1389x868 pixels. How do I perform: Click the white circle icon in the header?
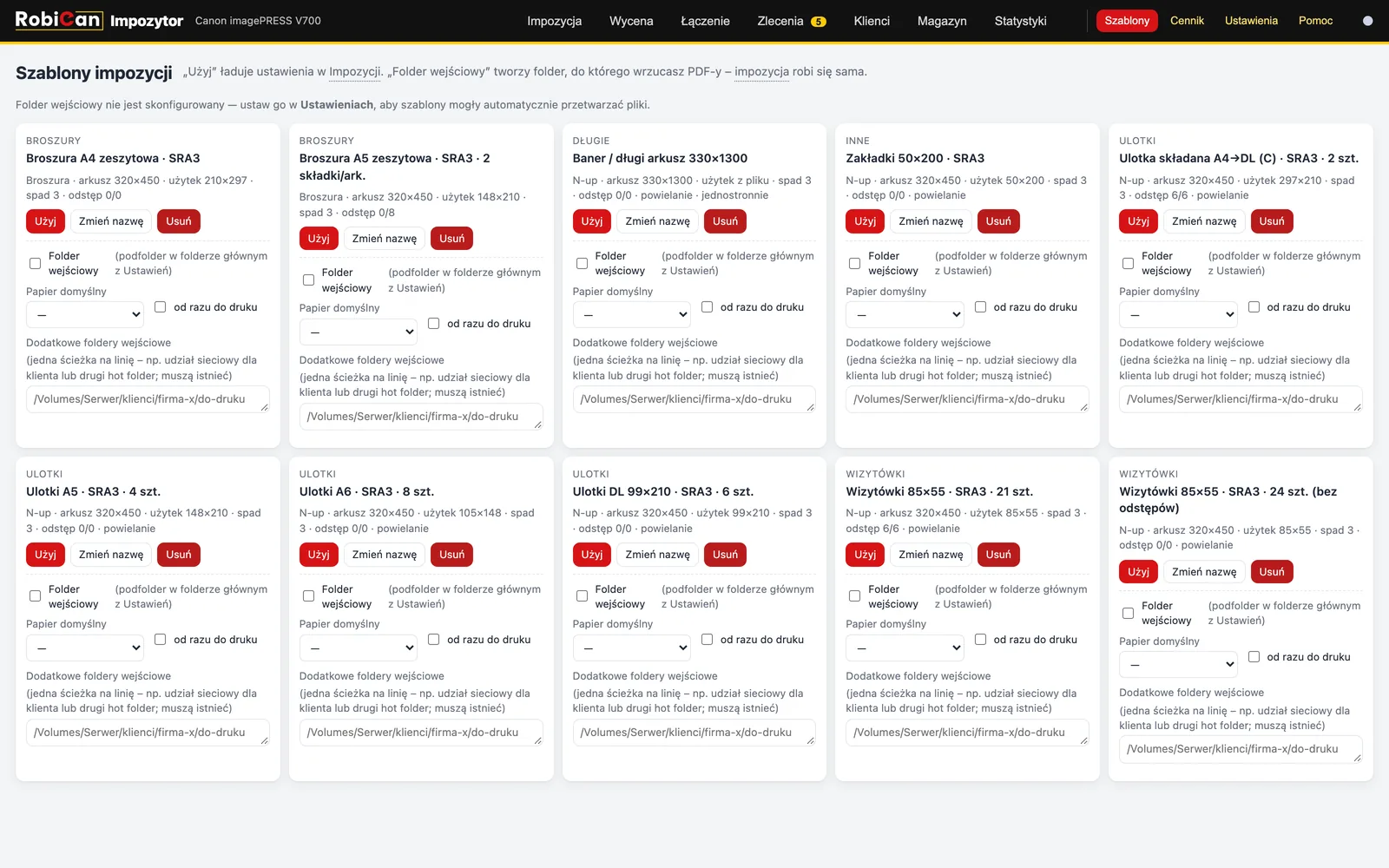(x=1368, y=21)
